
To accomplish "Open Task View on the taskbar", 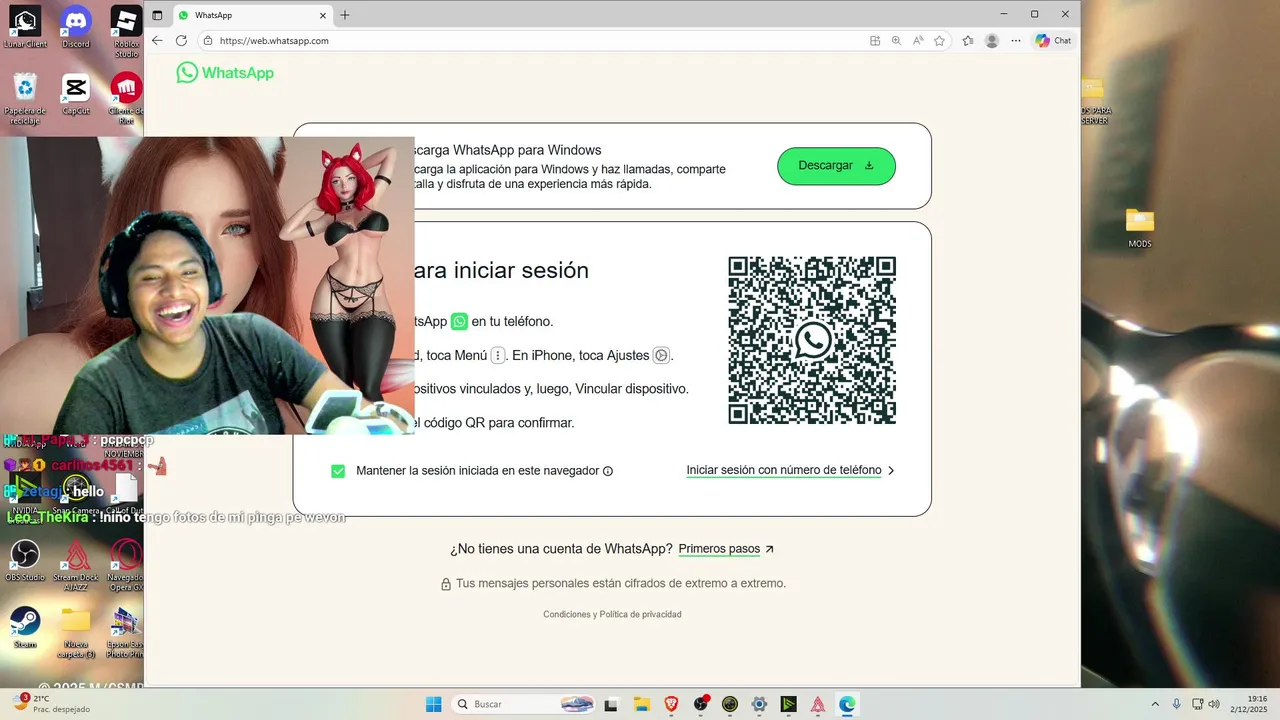I will 611,704.
